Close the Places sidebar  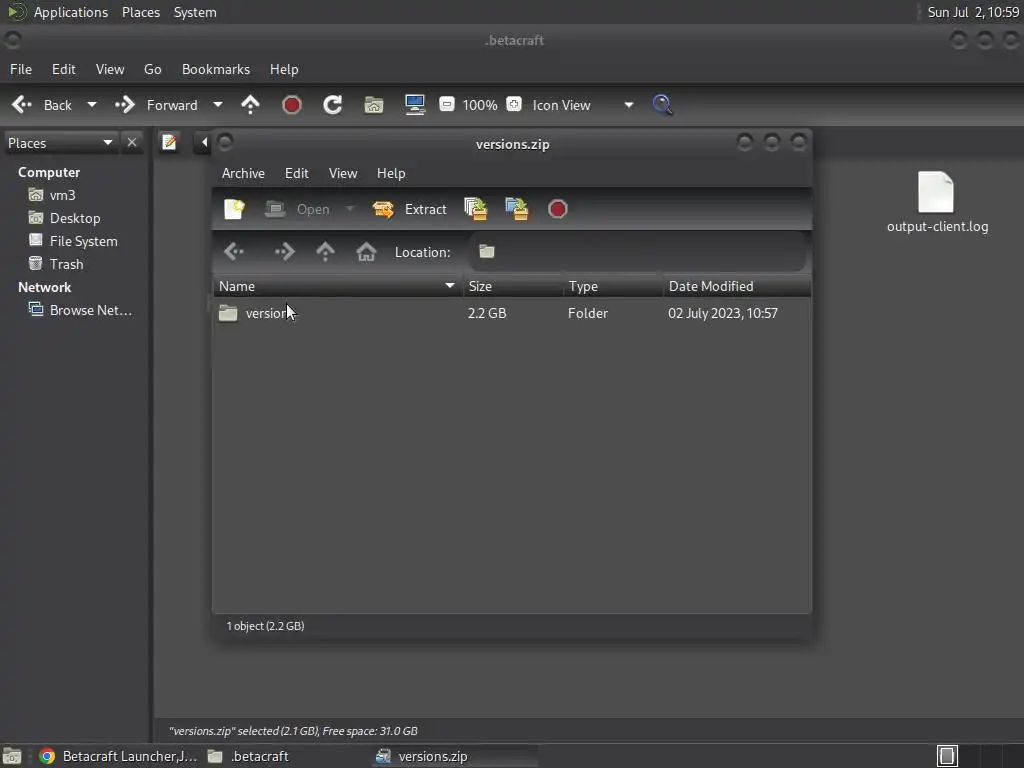coord(132,142)
